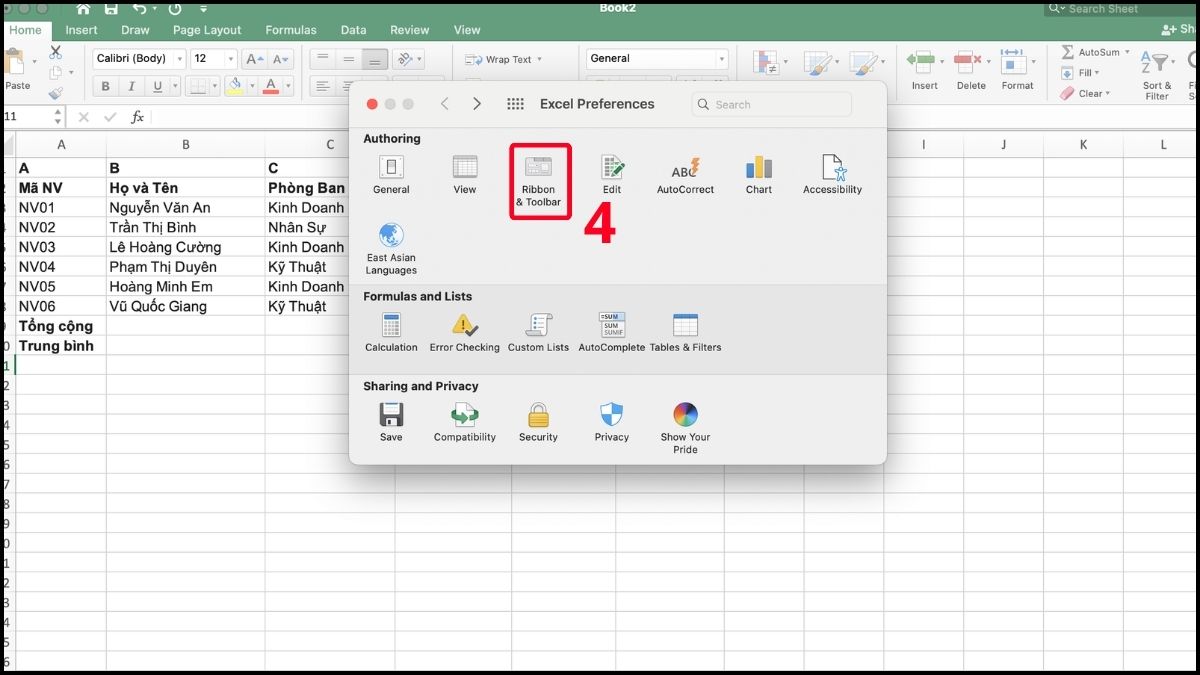Viewport: 1200px width, 675px height.
Task: Click the Format Painter brush icon
Action: [55, 93]
